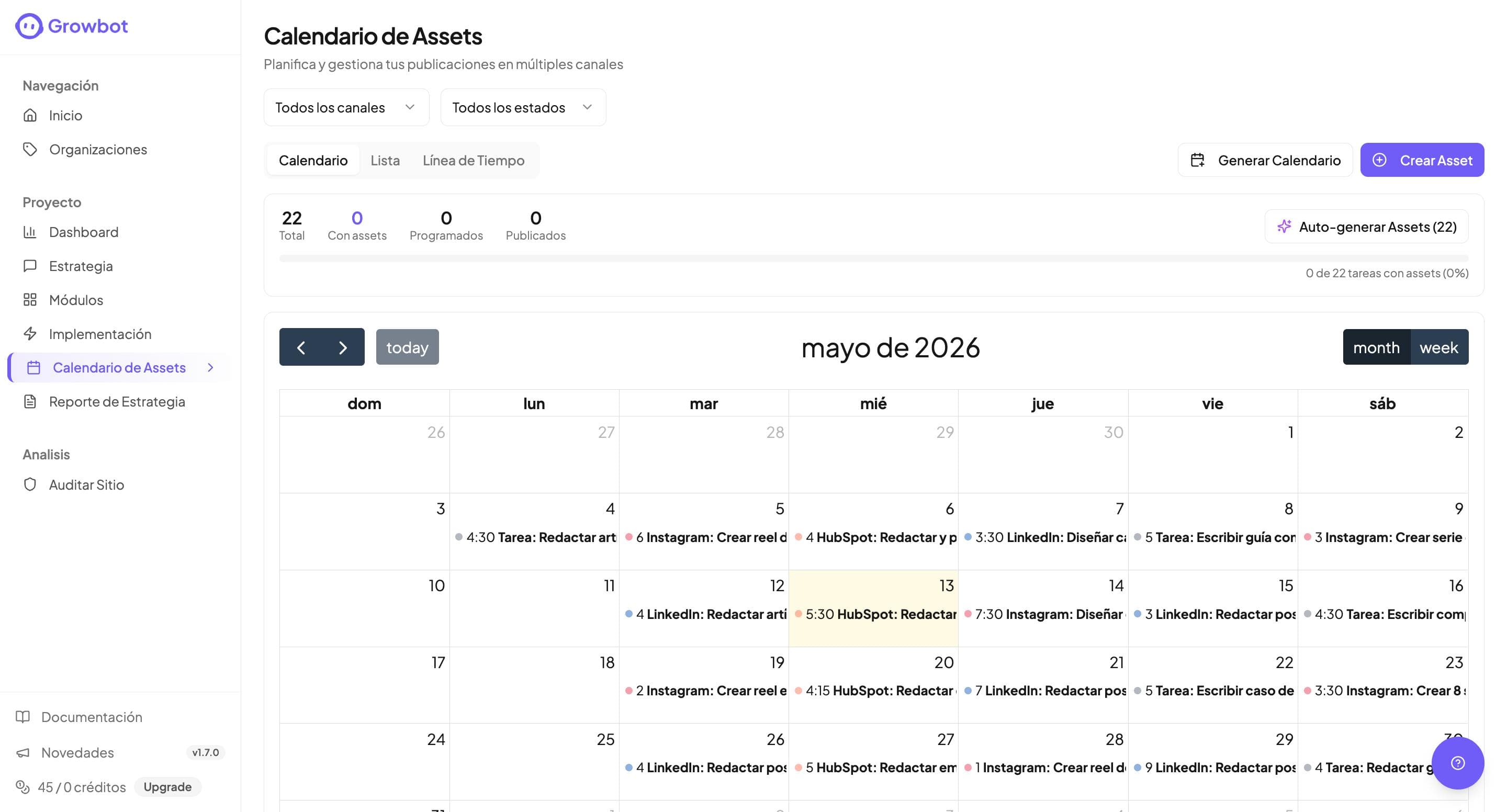
Task: Select the Línea de Tiempo tab
Action: coord(473,160)
